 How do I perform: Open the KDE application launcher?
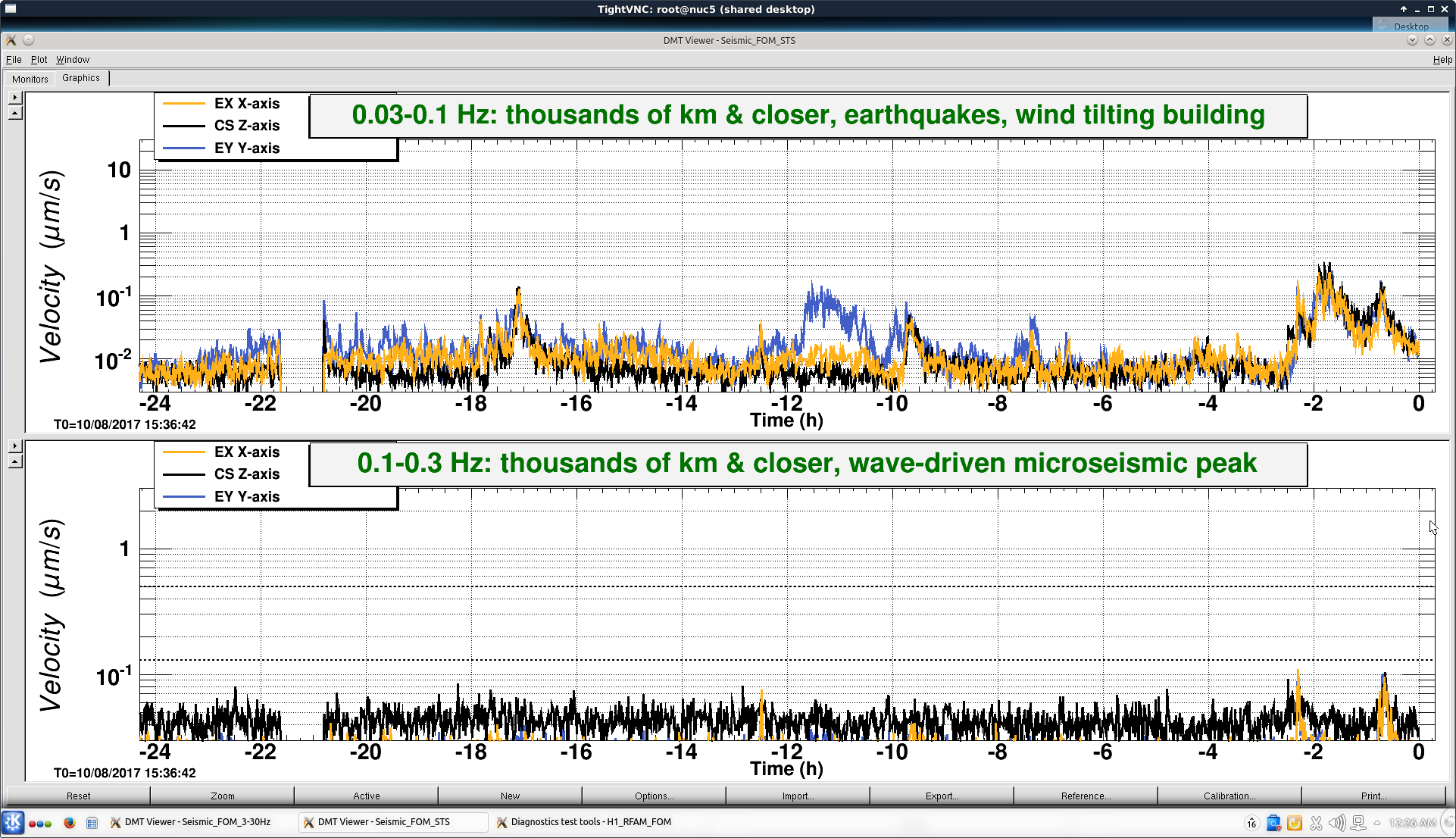point(13,822)
